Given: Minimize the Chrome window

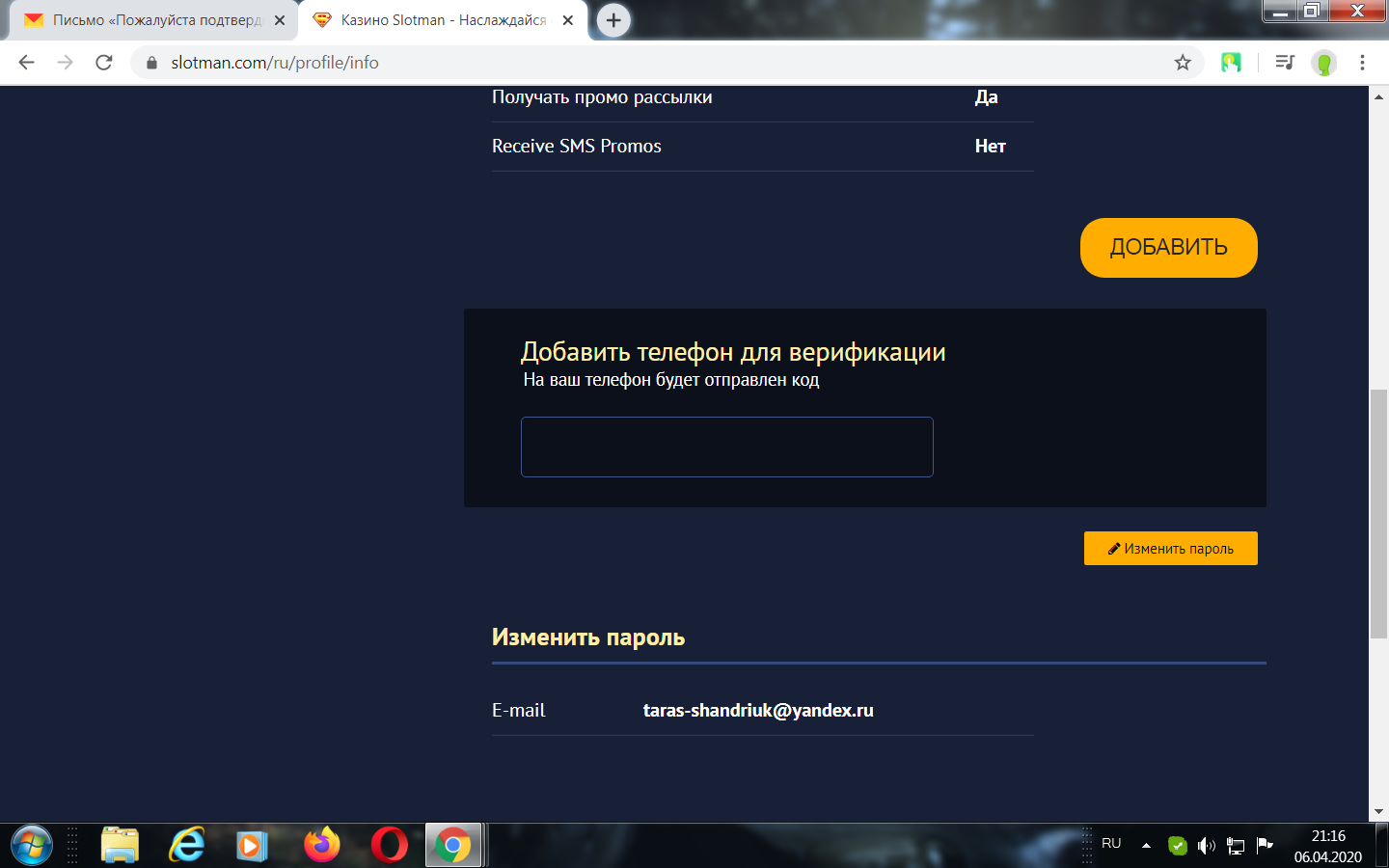Looking at the screenshot, I should click(1280, 11).
